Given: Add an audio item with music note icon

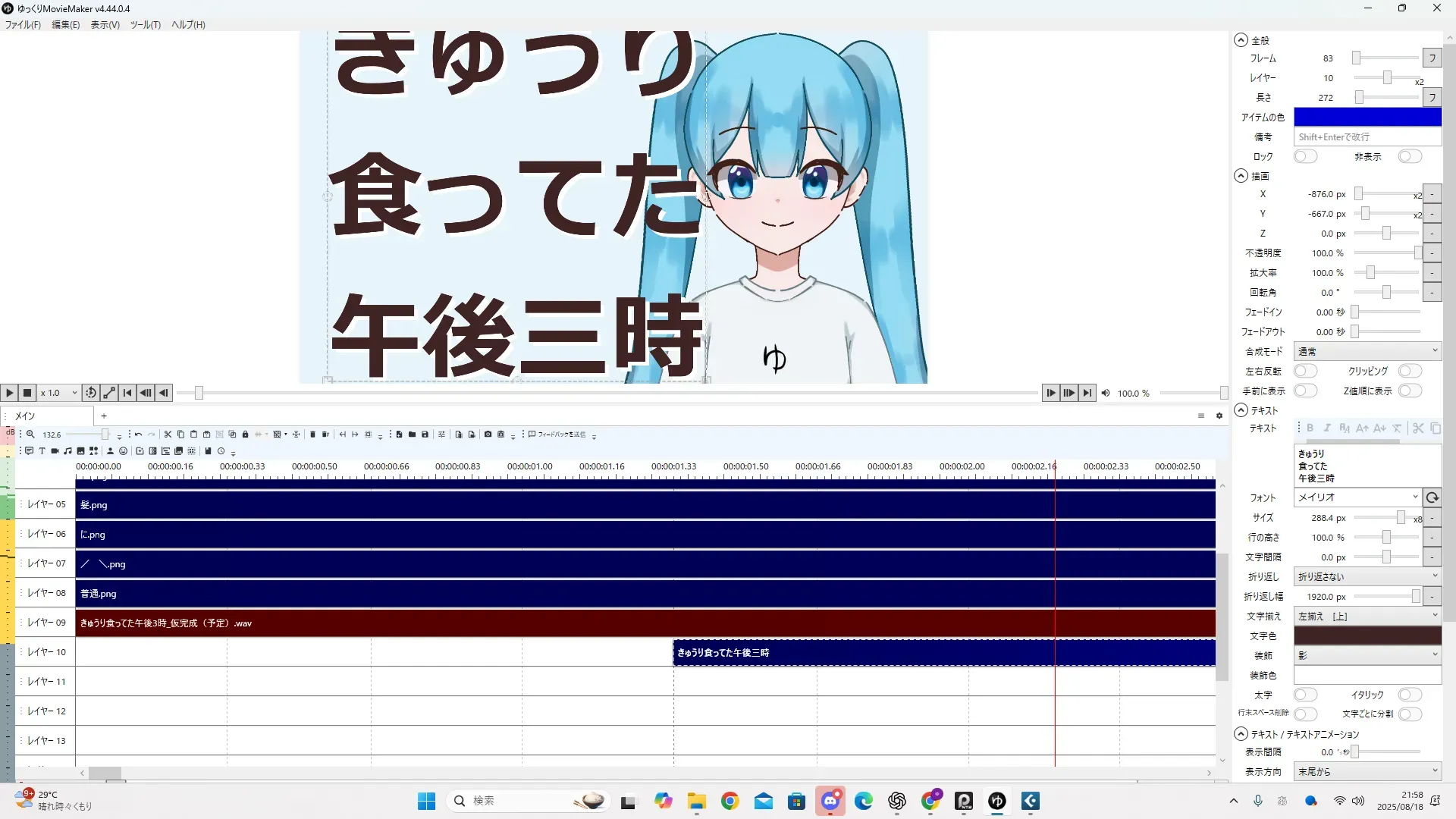Looking at the screenshot, I should pos(67,451).
